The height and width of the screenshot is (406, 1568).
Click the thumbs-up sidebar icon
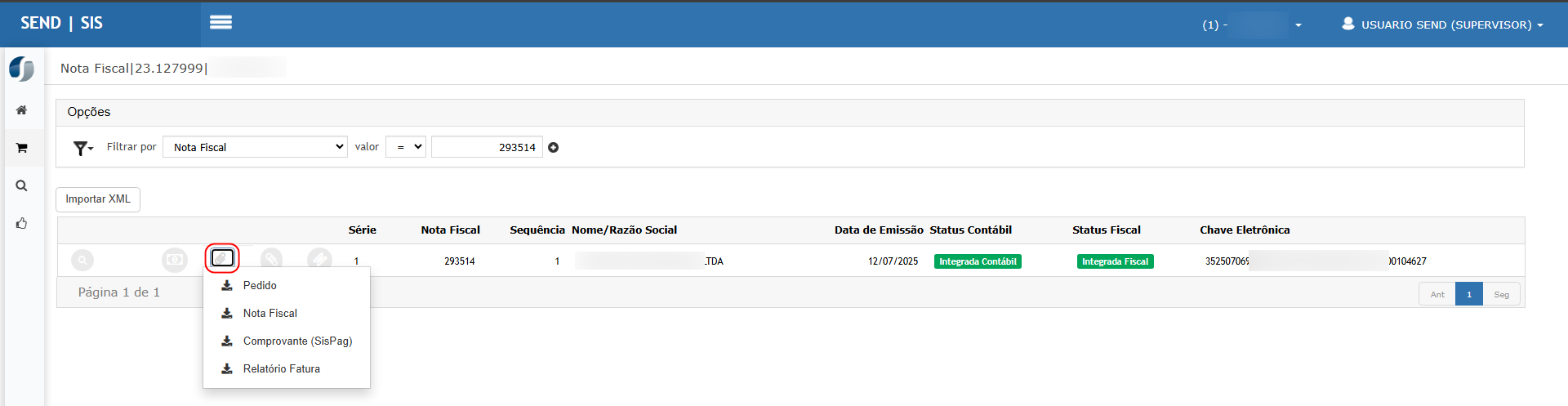pos(22,223)
